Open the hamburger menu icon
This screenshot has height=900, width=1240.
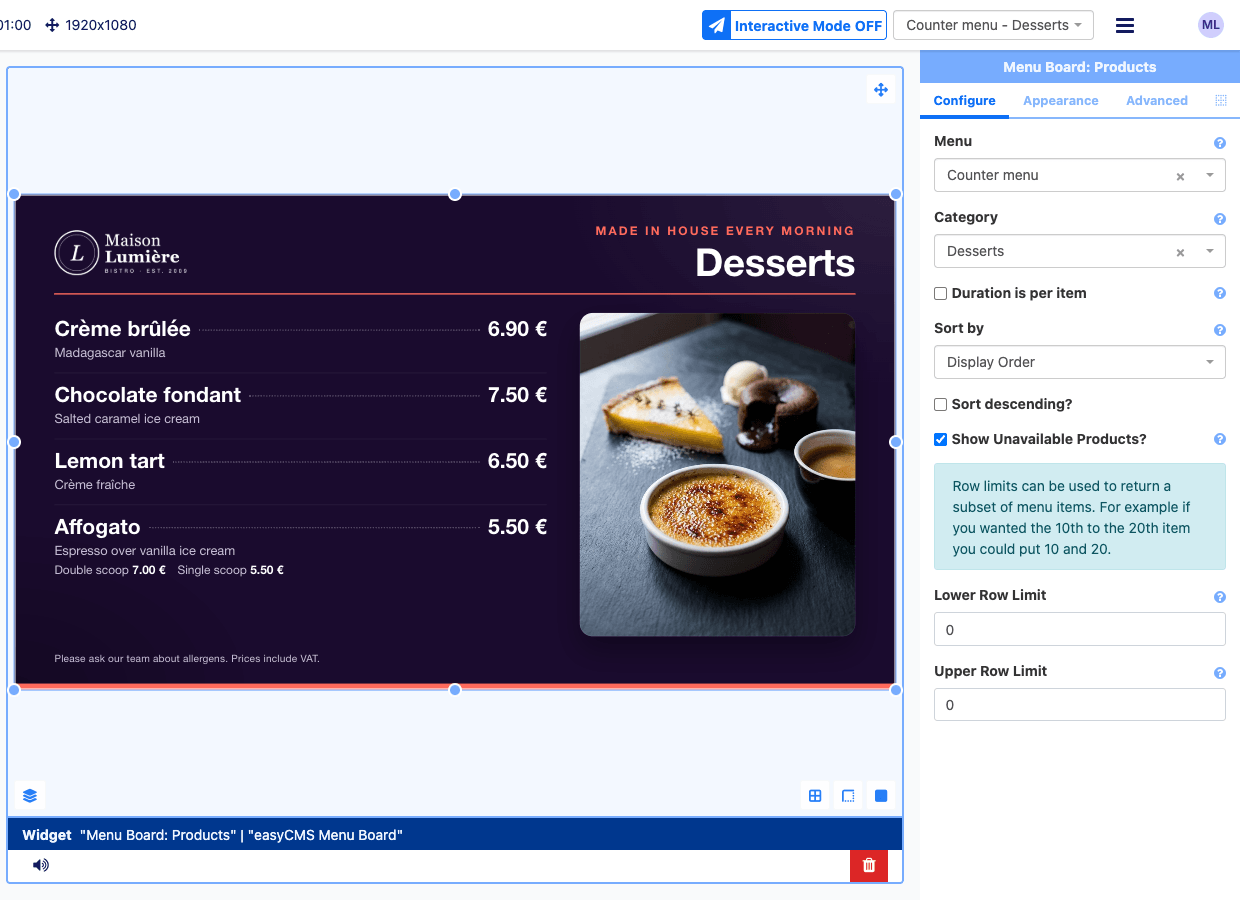1125,25
